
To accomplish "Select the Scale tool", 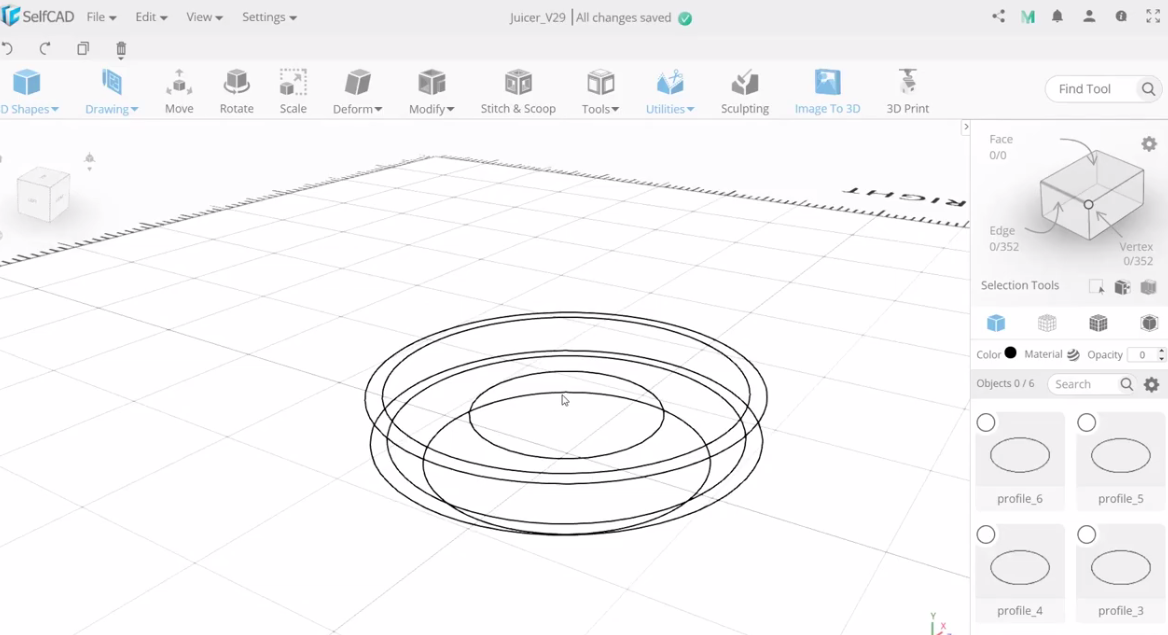I will click(293, 92).
